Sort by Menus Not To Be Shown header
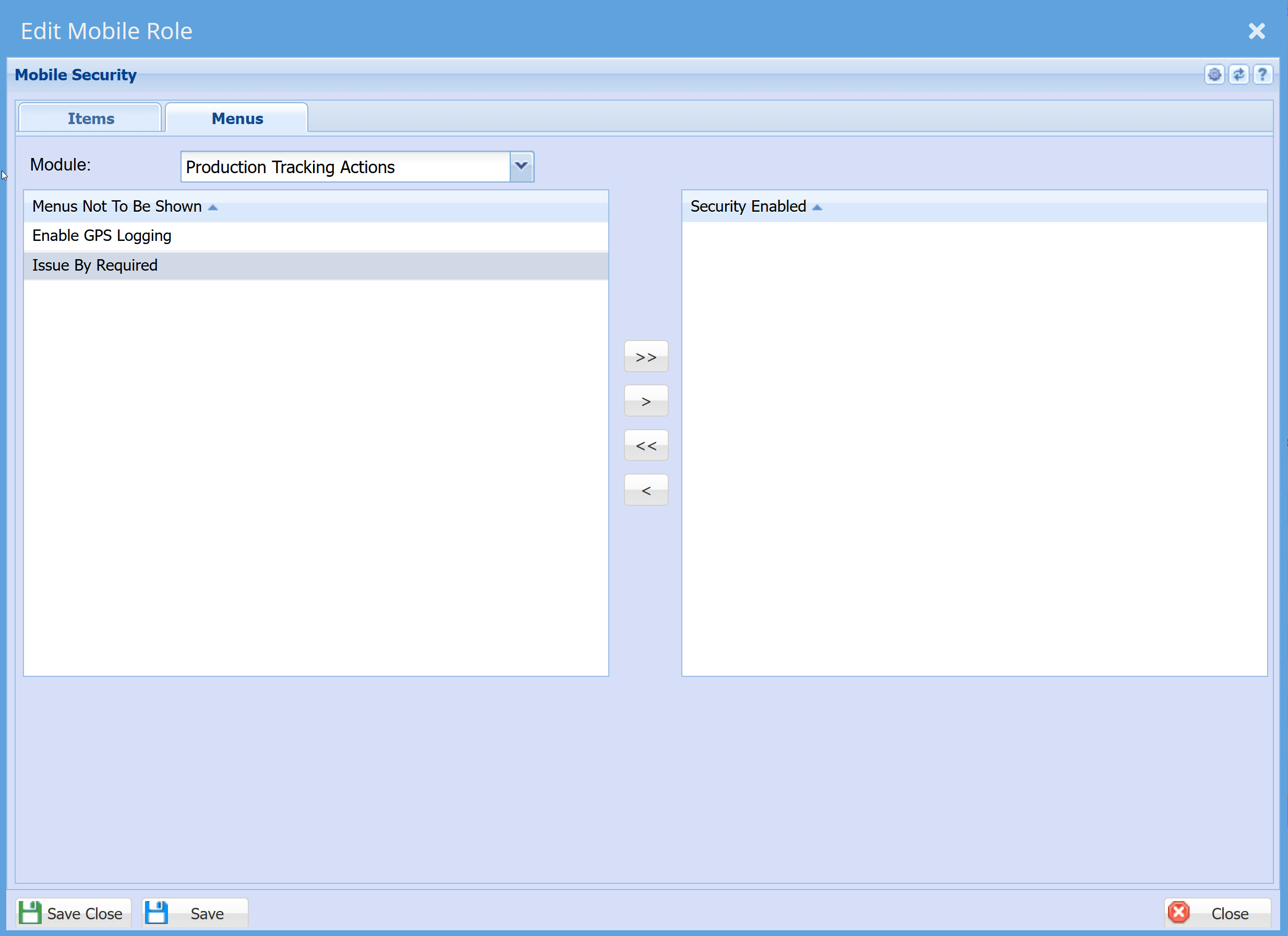Screen dimensions: 1288x936 click(x=316, y=206)
